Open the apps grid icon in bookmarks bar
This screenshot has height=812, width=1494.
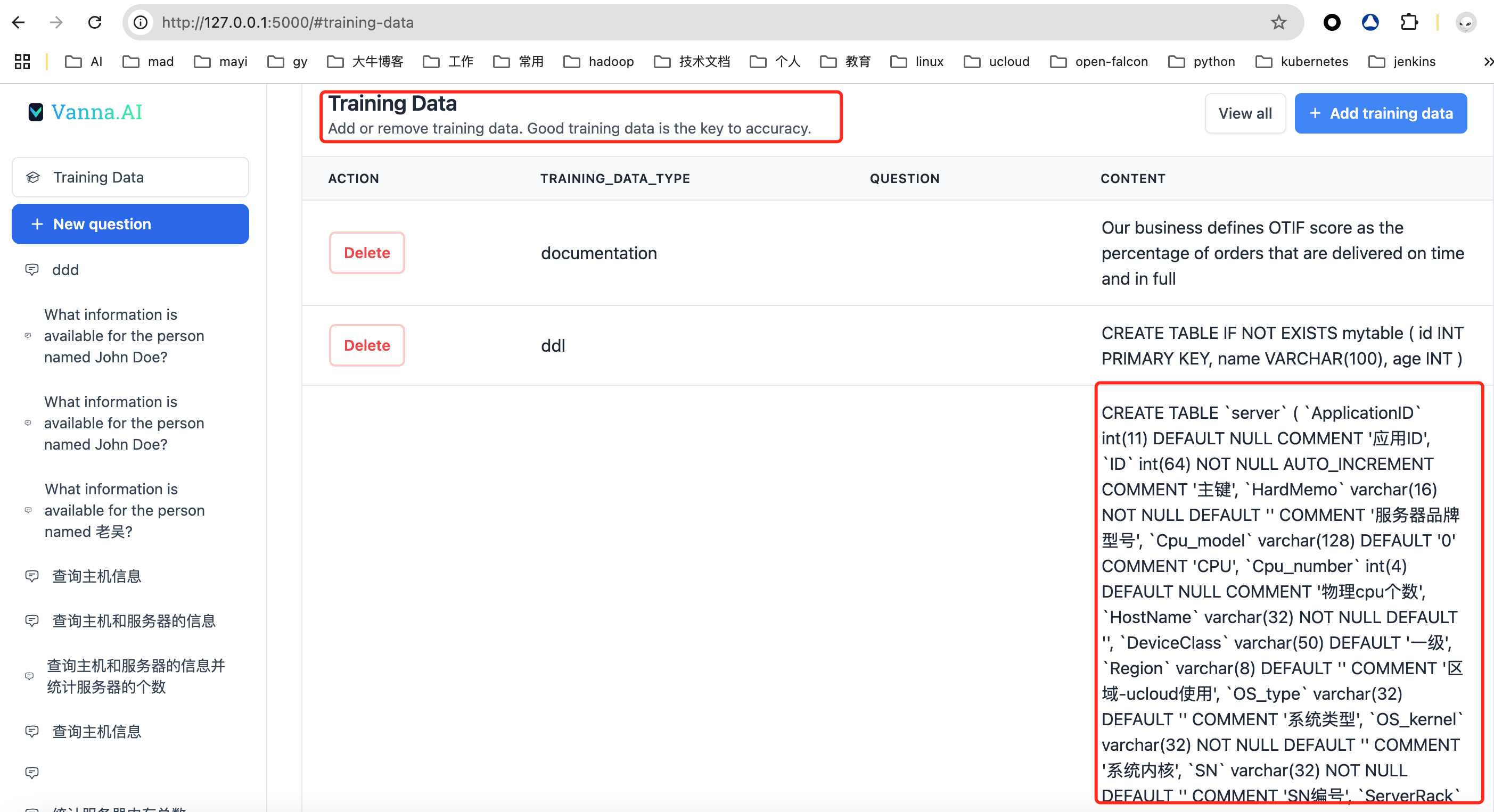22,61
